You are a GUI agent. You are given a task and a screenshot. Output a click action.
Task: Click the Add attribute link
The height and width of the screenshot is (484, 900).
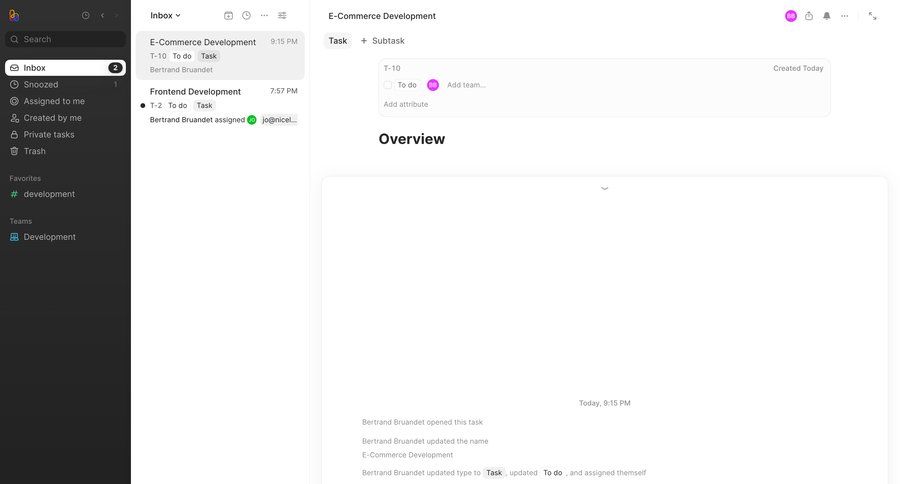[406, 104]
